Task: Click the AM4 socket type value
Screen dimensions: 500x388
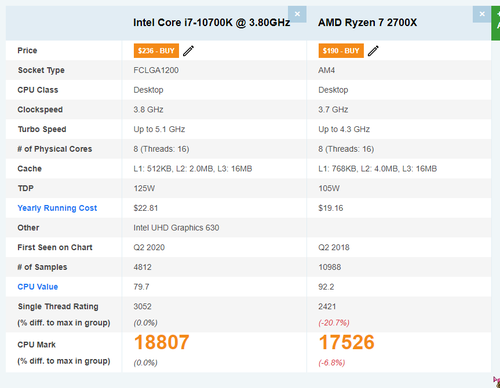Action: point(327,70)
